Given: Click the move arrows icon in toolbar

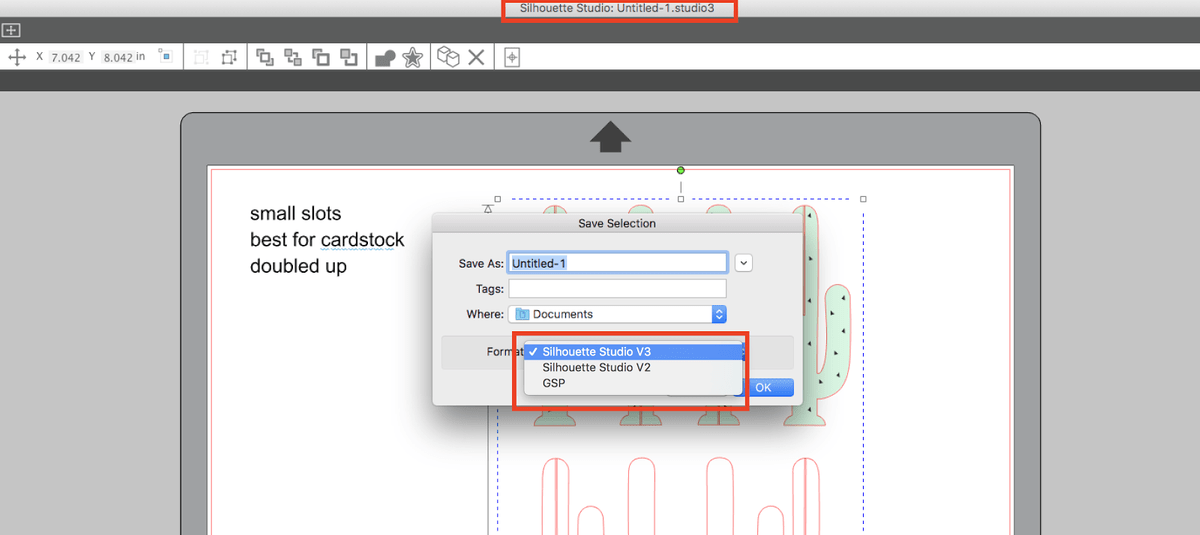Looking at the screenshot, I should click(16, 57).
